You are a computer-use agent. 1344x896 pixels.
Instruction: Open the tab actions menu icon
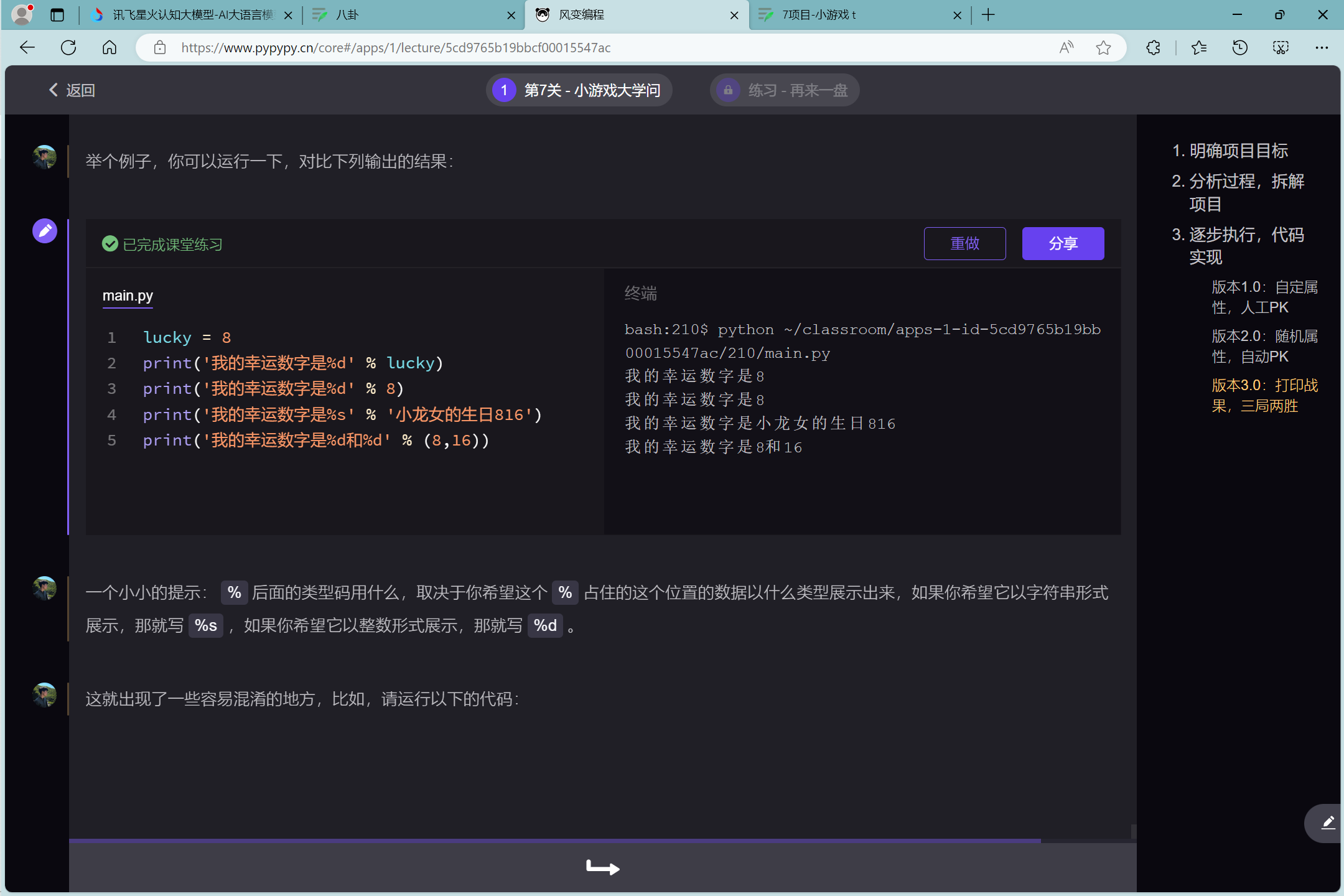(57, 15)
